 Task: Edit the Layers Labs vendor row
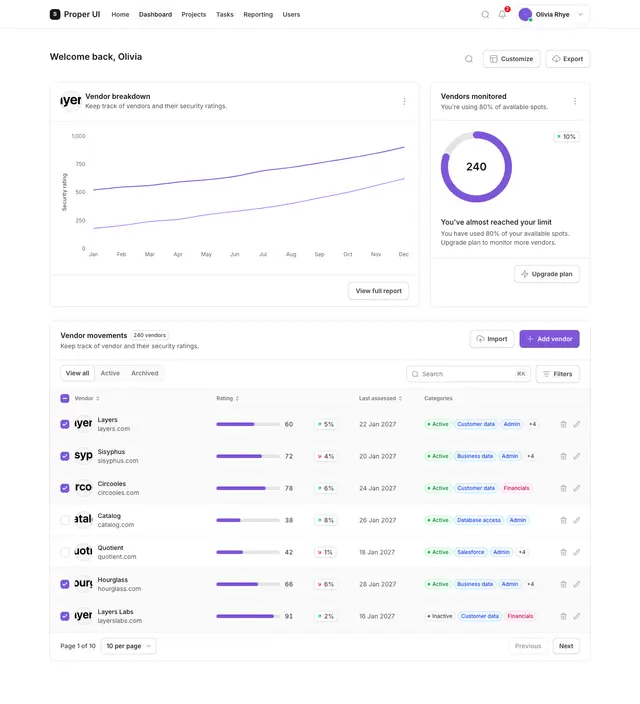pos(577,616)
